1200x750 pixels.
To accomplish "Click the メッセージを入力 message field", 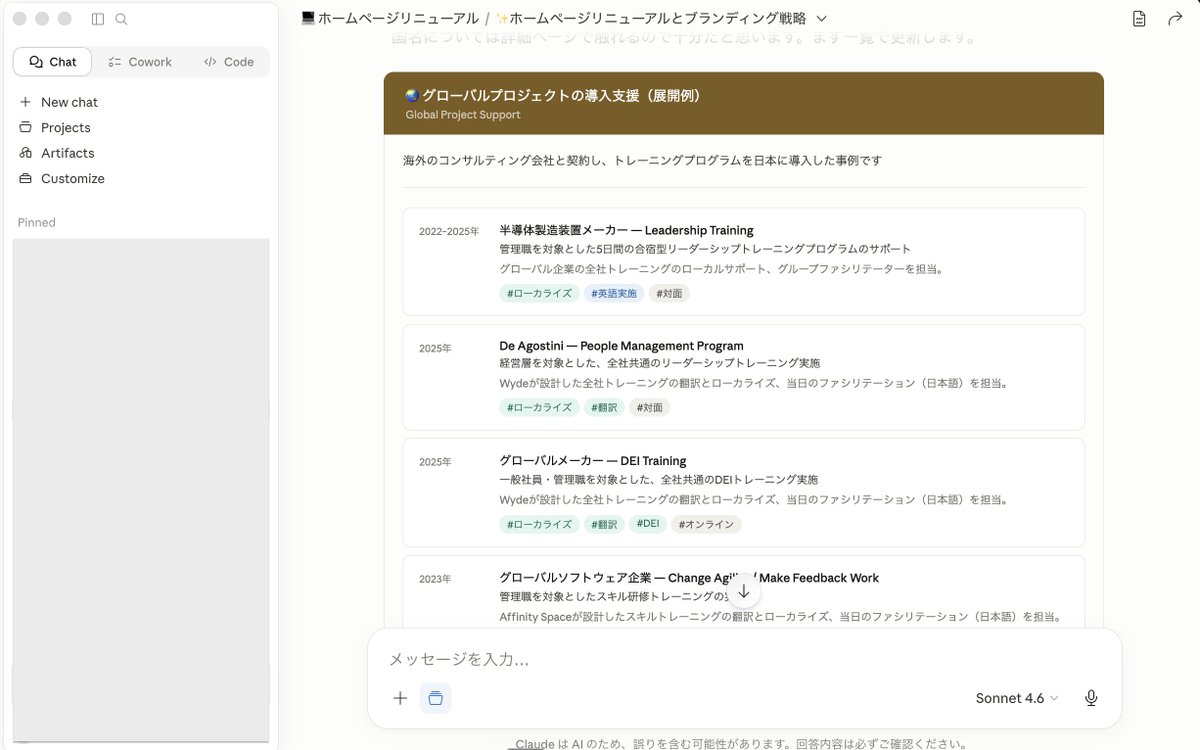I will (744, 659).
